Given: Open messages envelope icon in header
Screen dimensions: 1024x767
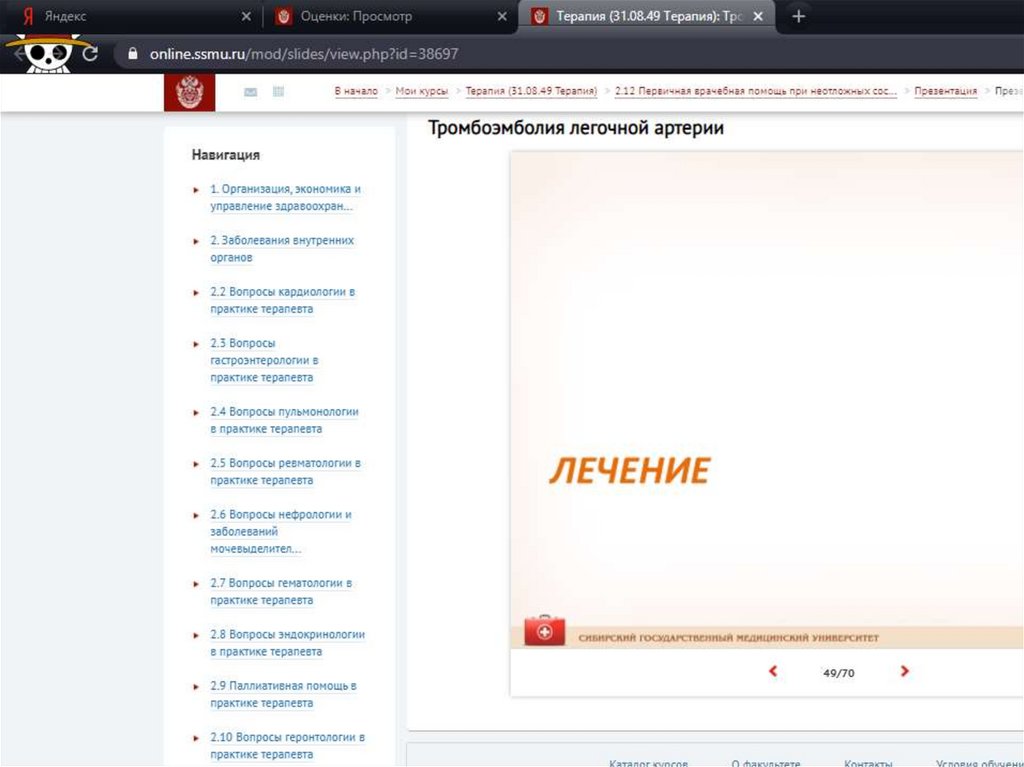Looking at the screenshot, I should pos(250,92).
